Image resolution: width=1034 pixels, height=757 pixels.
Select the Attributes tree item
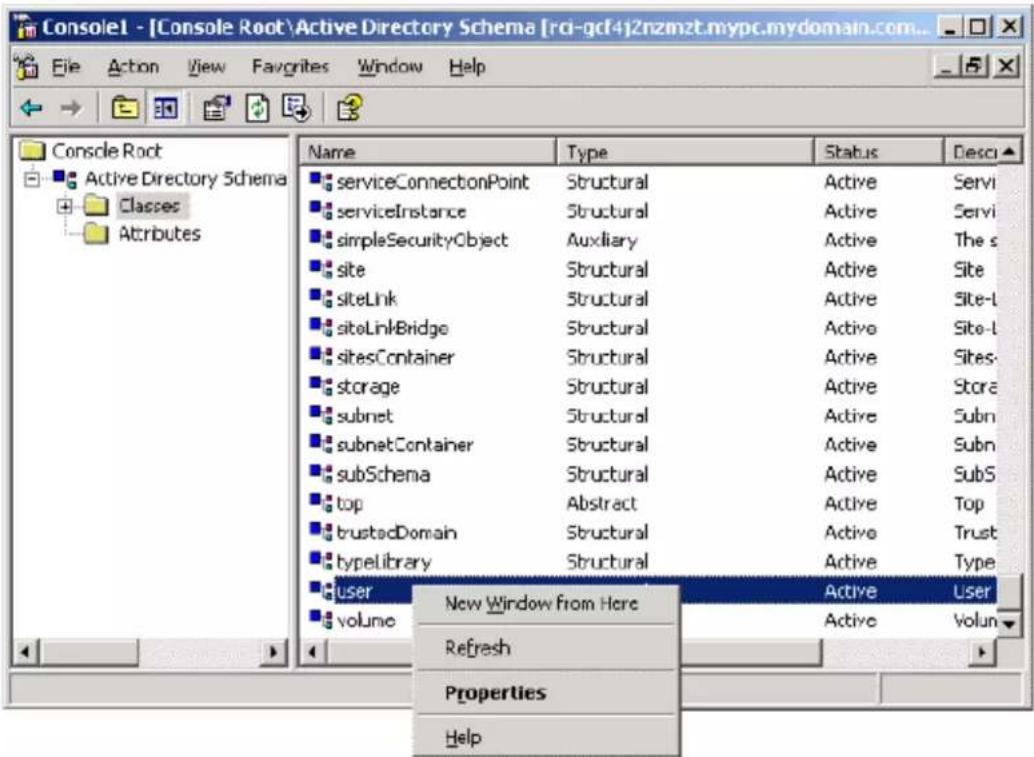[x=159, y=233]
